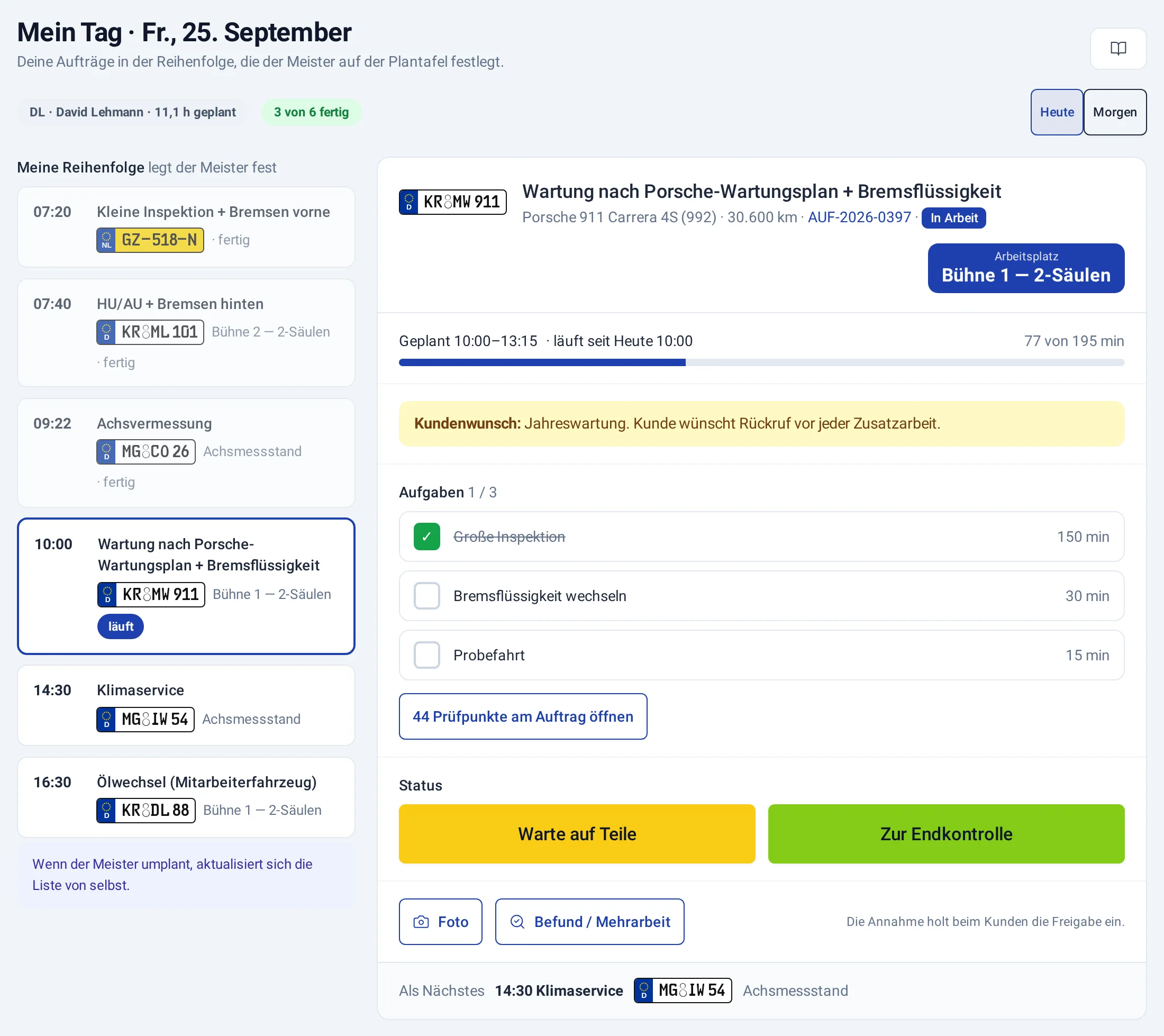Click the yellow Kundenwunsch note

[x=761, y=424]
